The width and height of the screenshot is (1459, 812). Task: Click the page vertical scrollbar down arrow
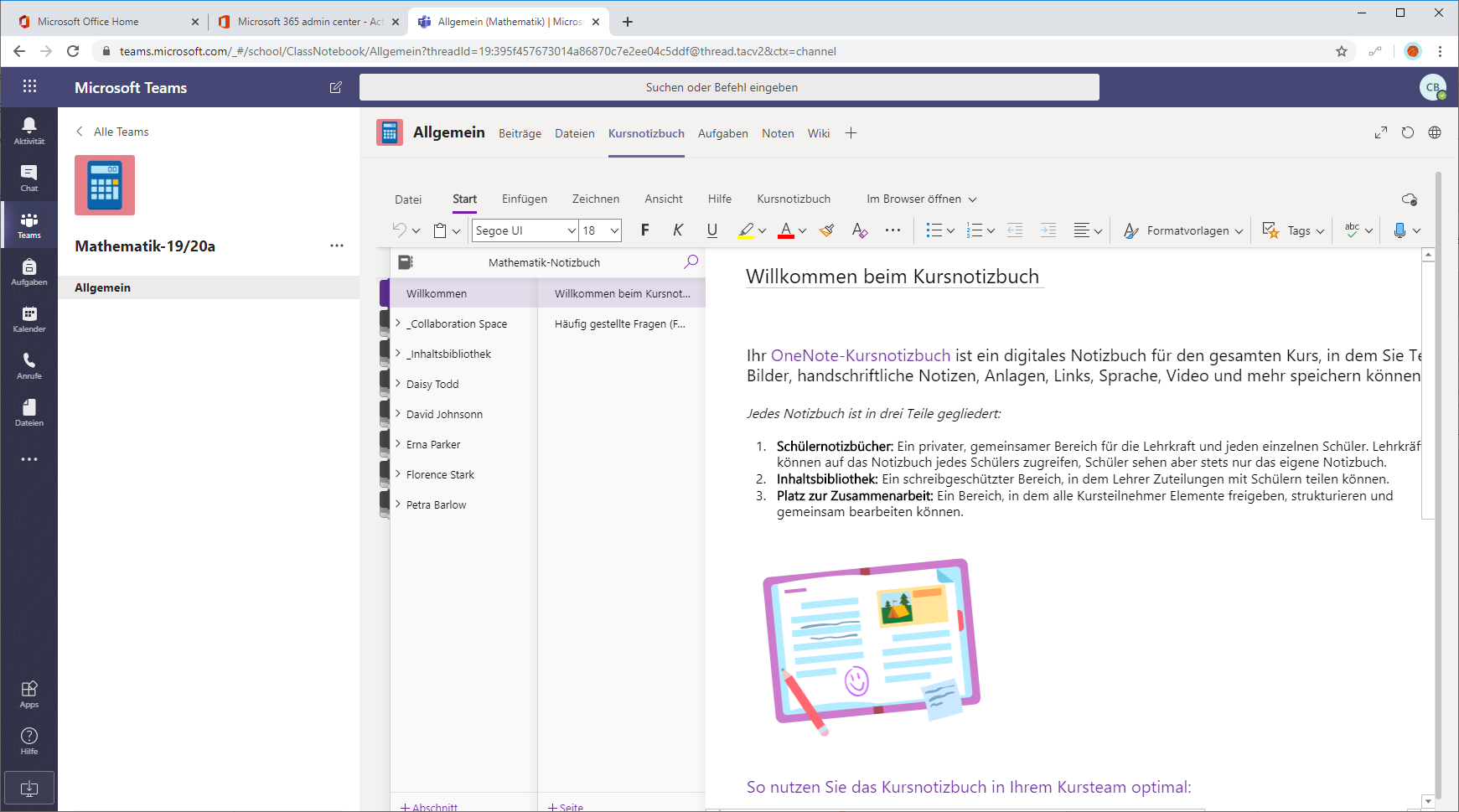pos(1429,801)
